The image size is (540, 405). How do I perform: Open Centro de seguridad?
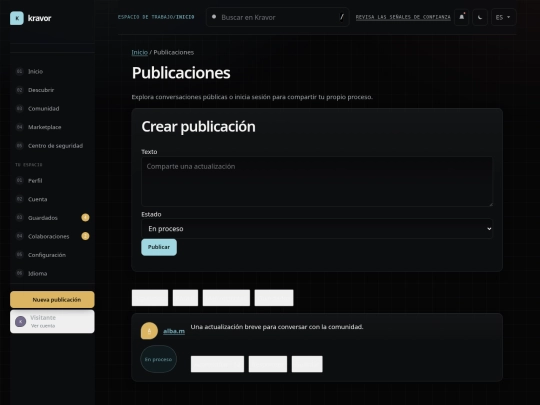pos(52,146)
